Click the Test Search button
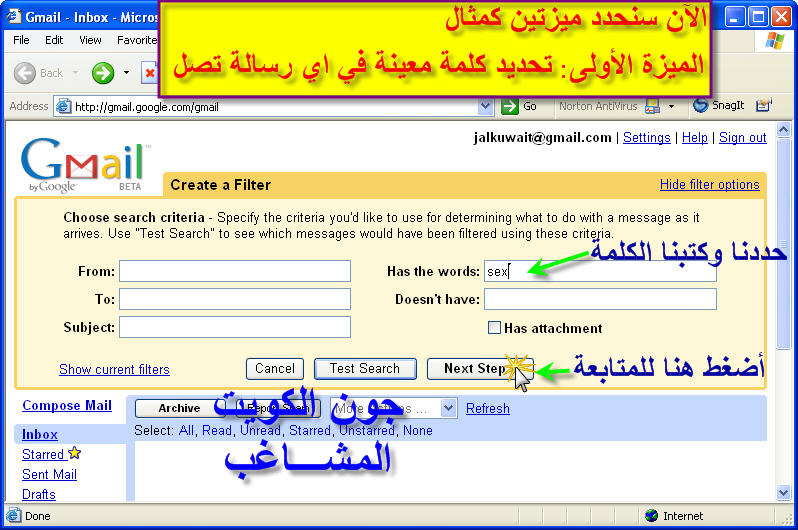798x530 pixels. coord(365,369)
